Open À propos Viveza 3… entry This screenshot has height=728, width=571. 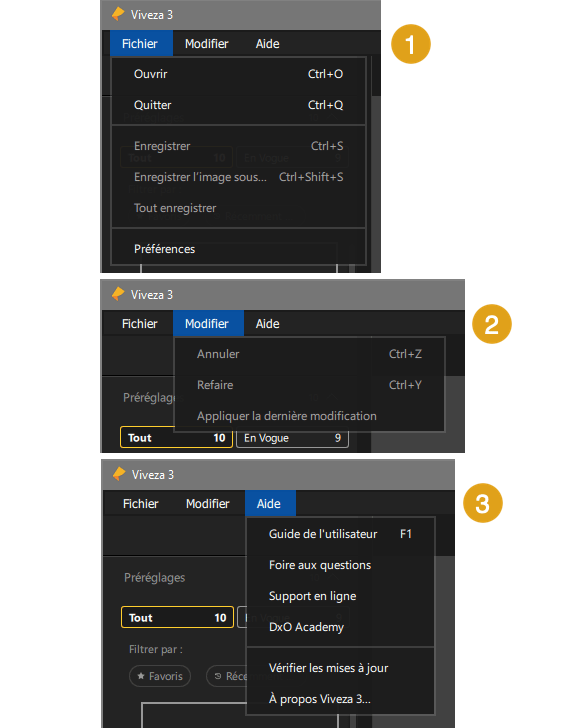click(x=340, y=699)
